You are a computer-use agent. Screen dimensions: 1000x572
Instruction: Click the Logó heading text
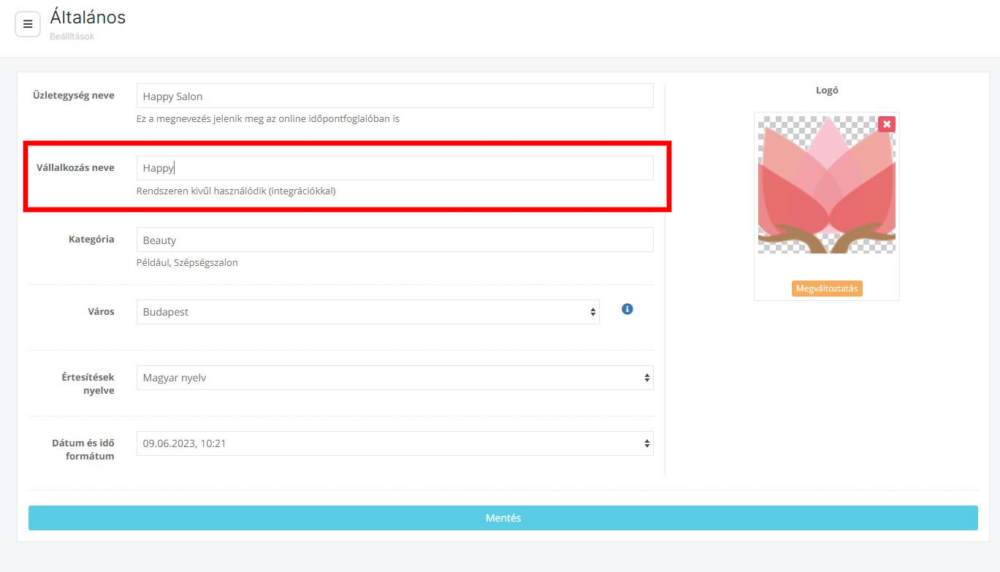click(827, 91)
